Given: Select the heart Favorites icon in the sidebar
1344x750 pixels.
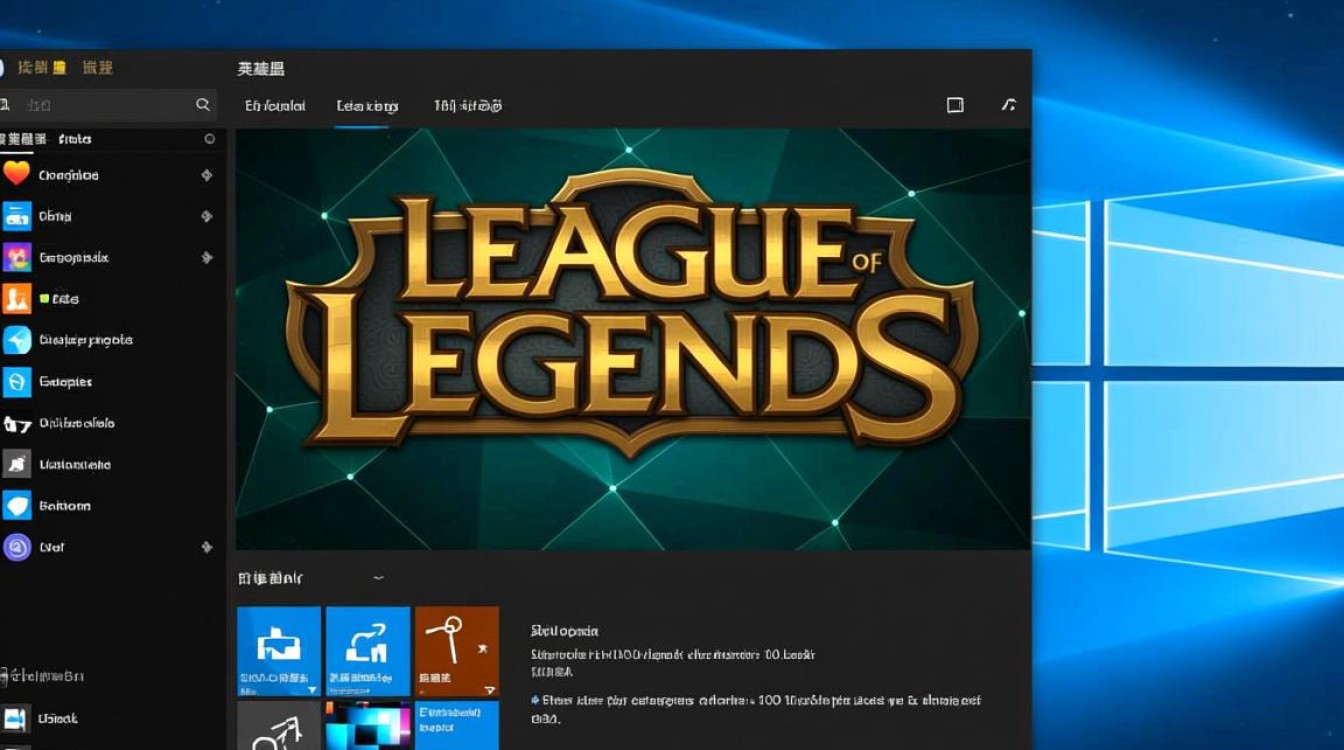Looking at the screenshot, I should click(18, 175).
